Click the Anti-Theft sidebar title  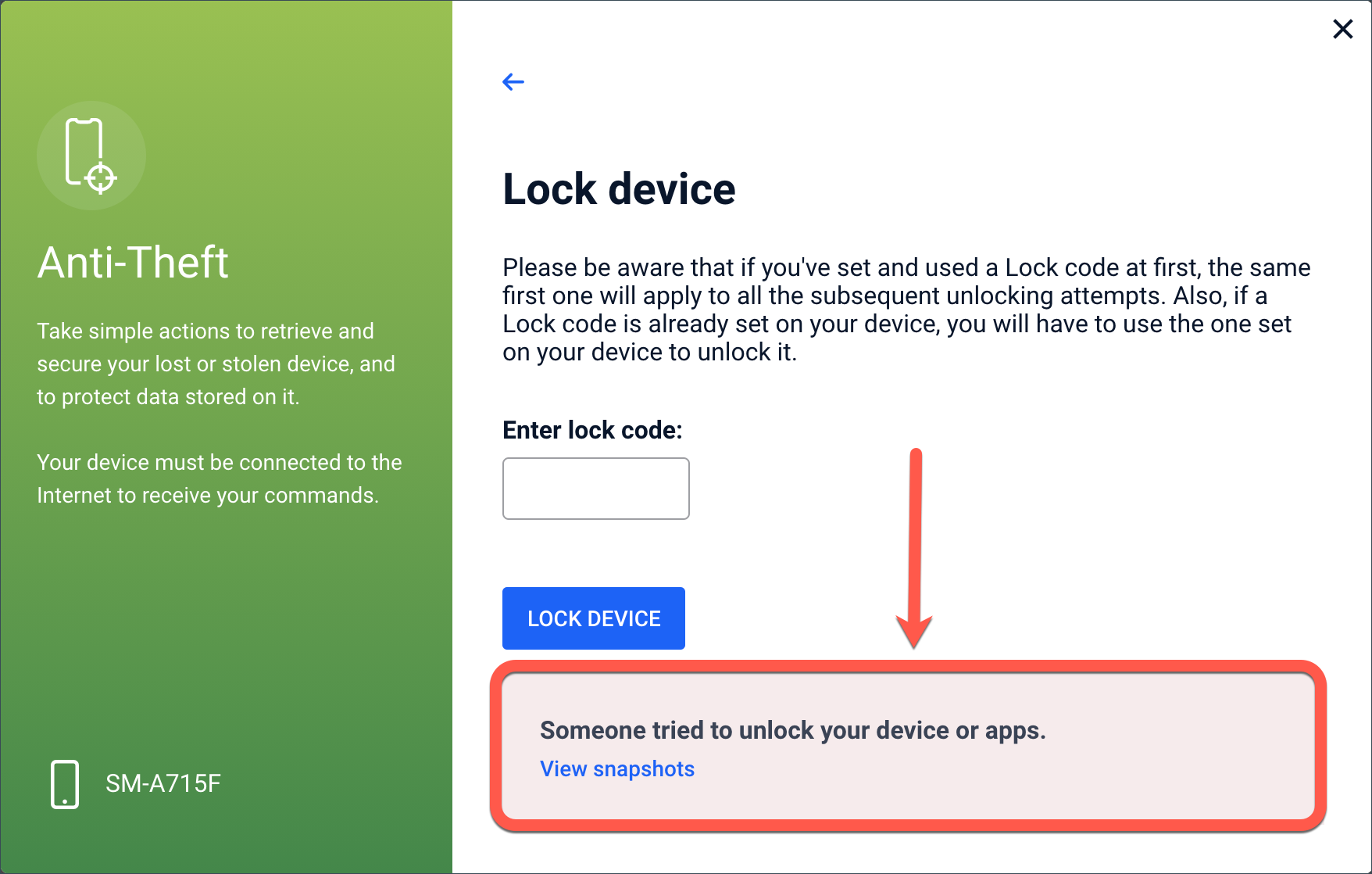pos(133,262)
